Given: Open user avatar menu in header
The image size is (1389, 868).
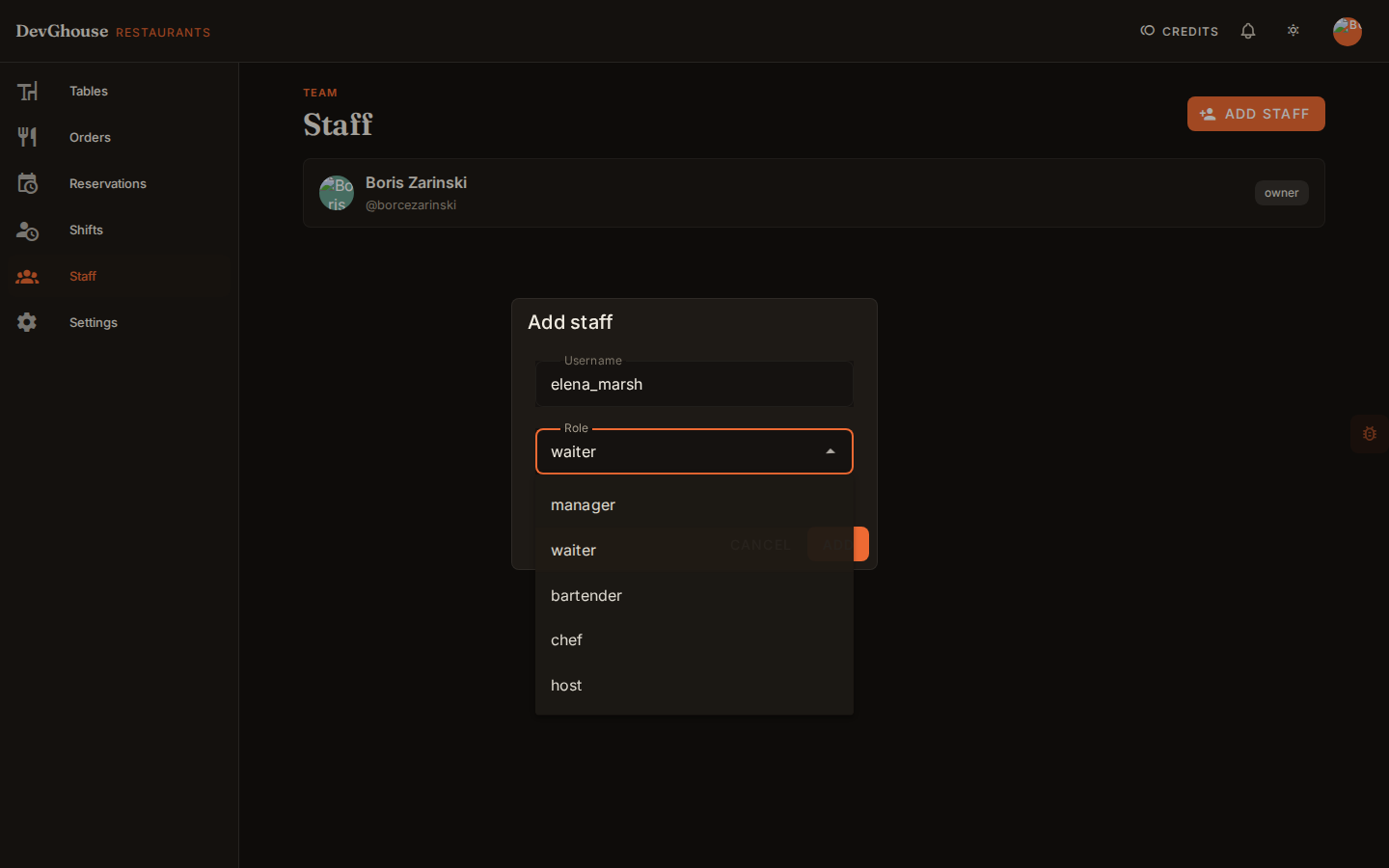Looking at the screenshot, I should (1348, 31).
